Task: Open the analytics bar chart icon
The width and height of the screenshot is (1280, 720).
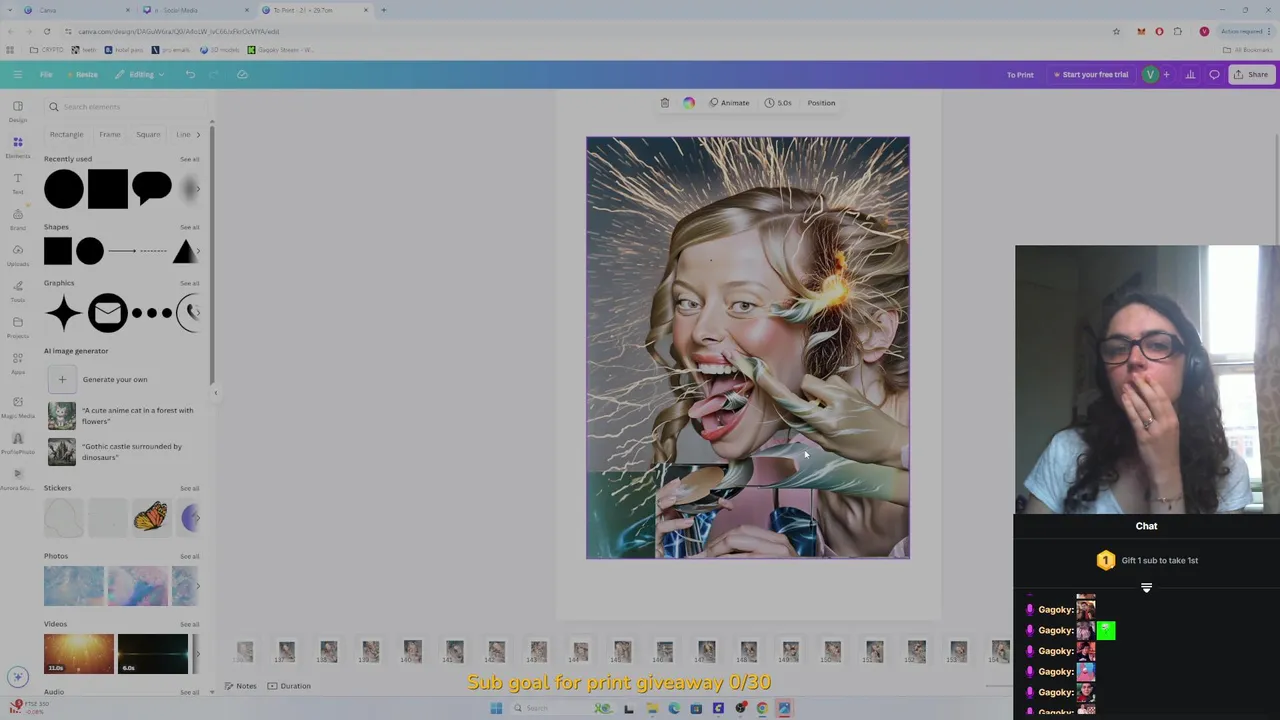Action: [x=1190, y=74]
